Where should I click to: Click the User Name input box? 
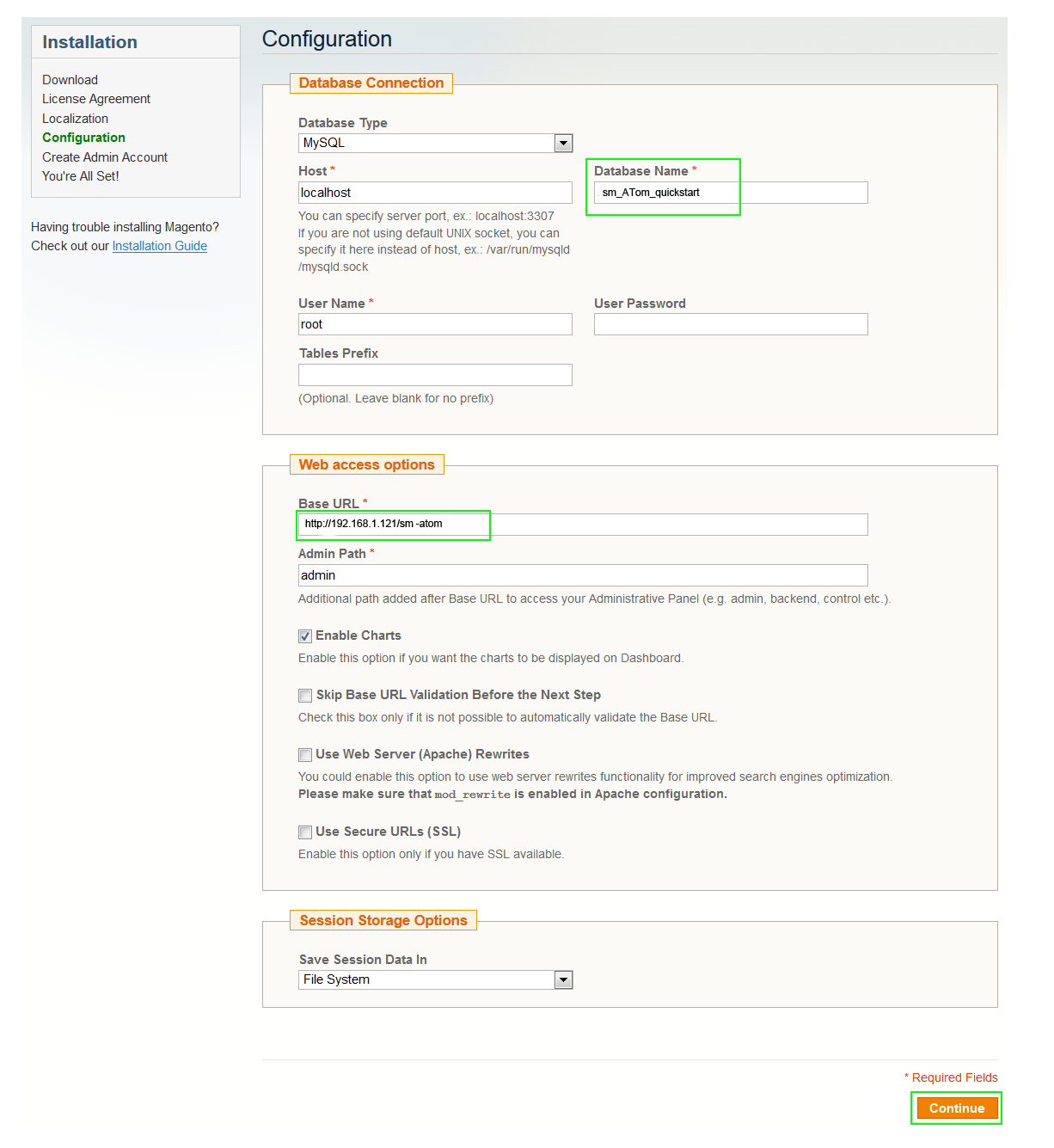pyautogui.click(x=435, y=324)
